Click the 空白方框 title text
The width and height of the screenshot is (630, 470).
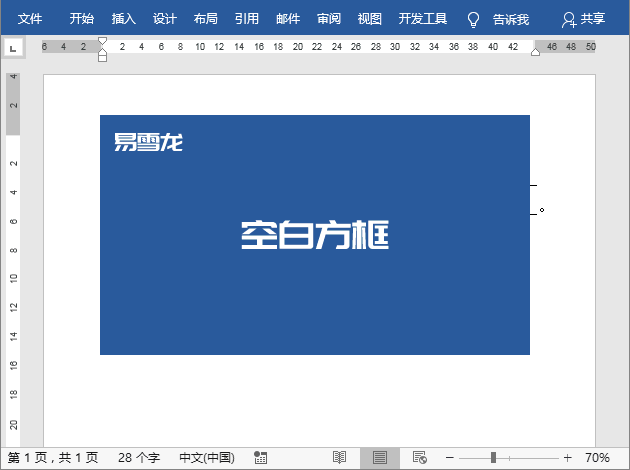[315, 235]
